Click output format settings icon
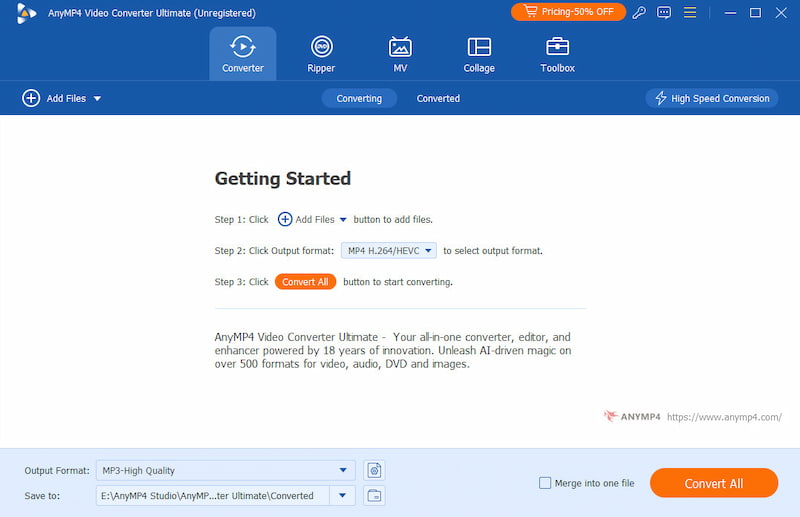800x517 pixels. pyautogui.click(x=375, y=470)
